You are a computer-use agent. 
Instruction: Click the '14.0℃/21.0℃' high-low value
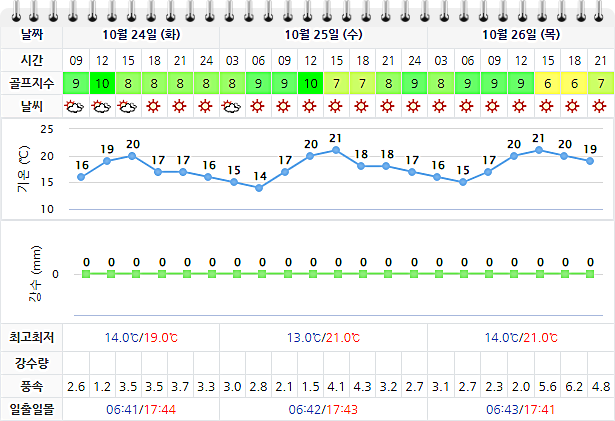[x=521, y=337]
